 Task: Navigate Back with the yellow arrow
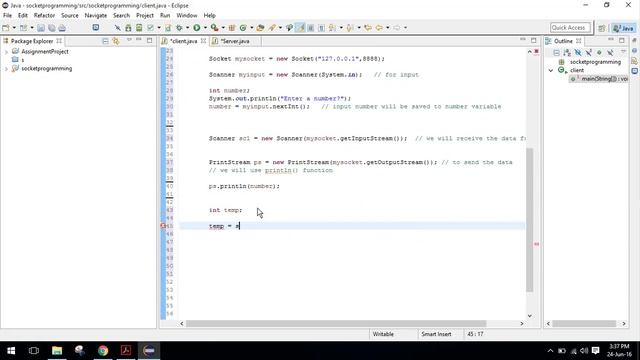379,28
